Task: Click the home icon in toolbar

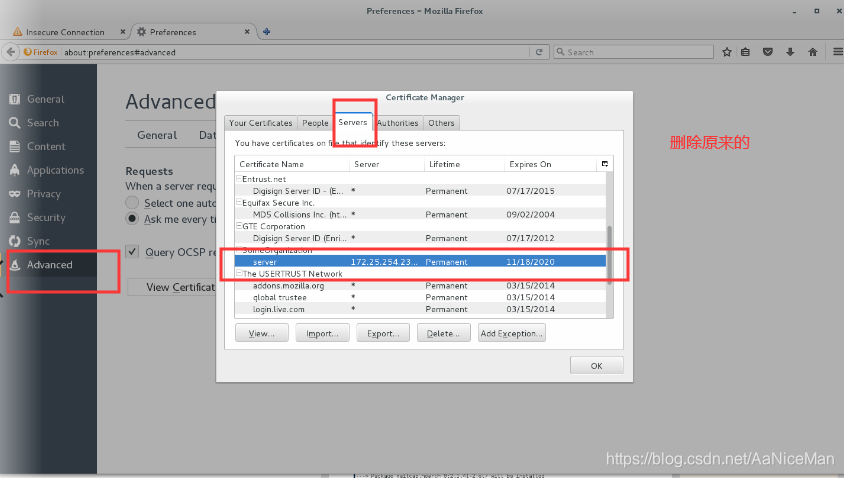Action: click(813, 52)
